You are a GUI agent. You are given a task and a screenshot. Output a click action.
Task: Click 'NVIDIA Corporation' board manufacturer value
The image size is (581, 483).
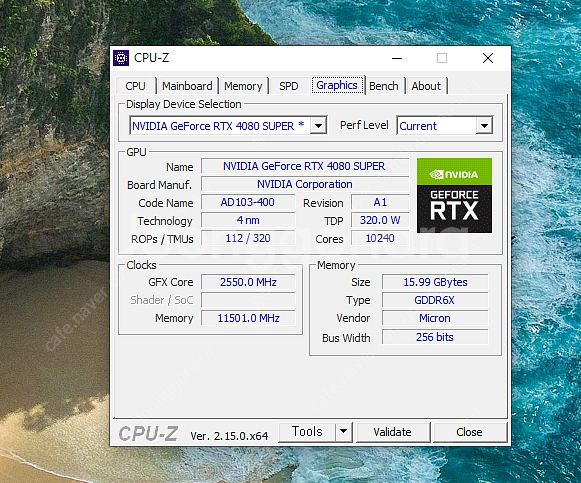click(x=305, y=184)
